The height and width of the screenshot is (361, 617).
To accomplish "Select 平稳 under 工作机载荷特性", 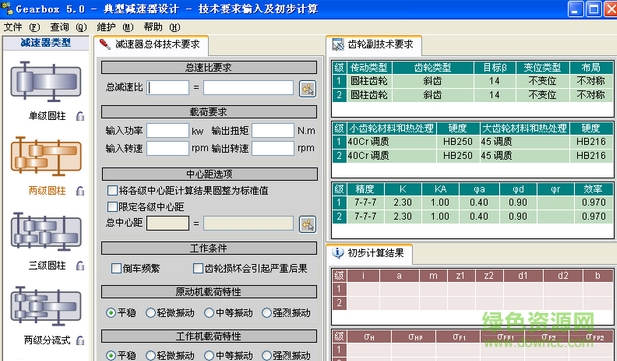I will [111, 355].
